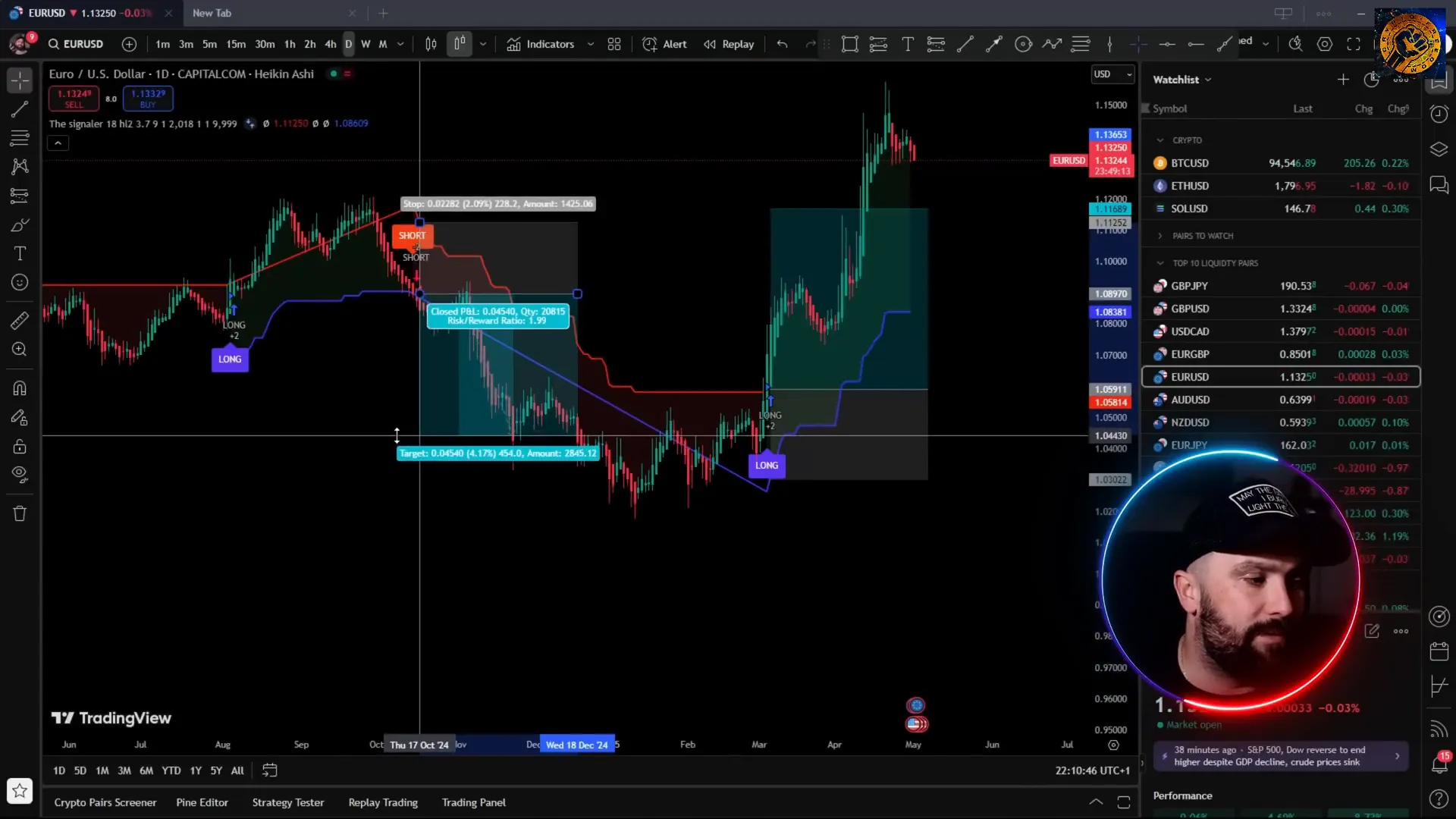Open the Trading Panel tab

coord(474,802)
